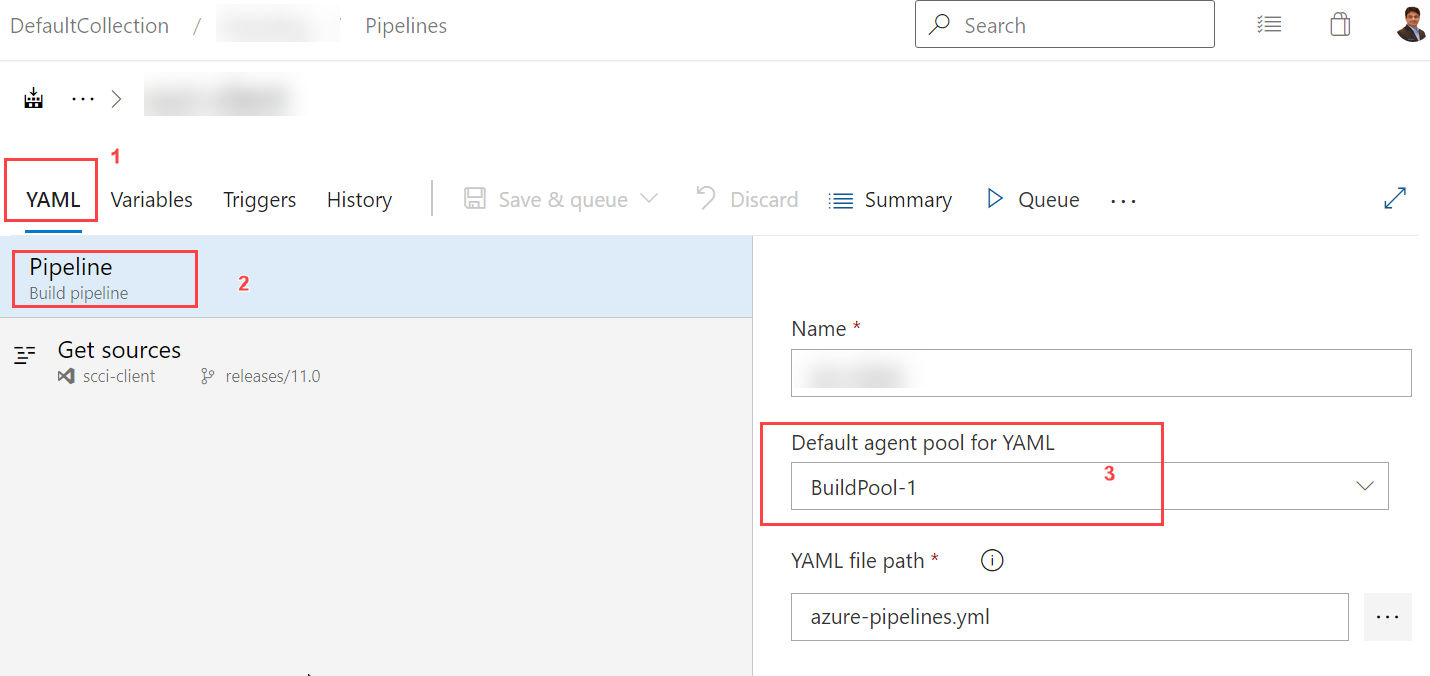Click the YAML file path info icon

992,561
